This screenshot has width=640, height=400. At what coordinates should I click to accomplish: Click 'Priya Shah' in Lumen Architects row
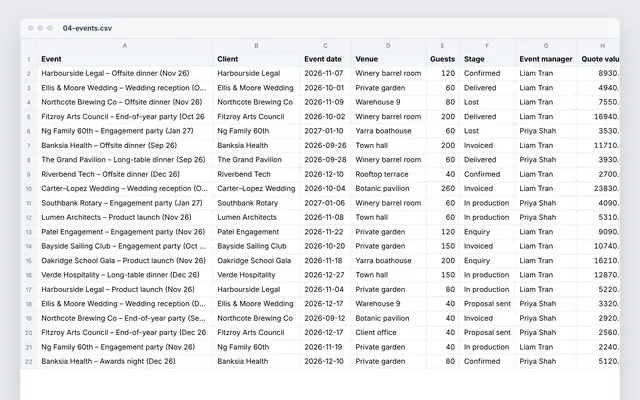(546, 217)
